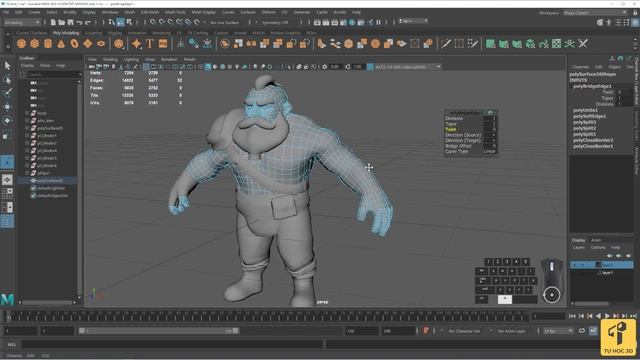Toggle snap to point magnet icon
The image size is (640, 360).
point(170,22)
